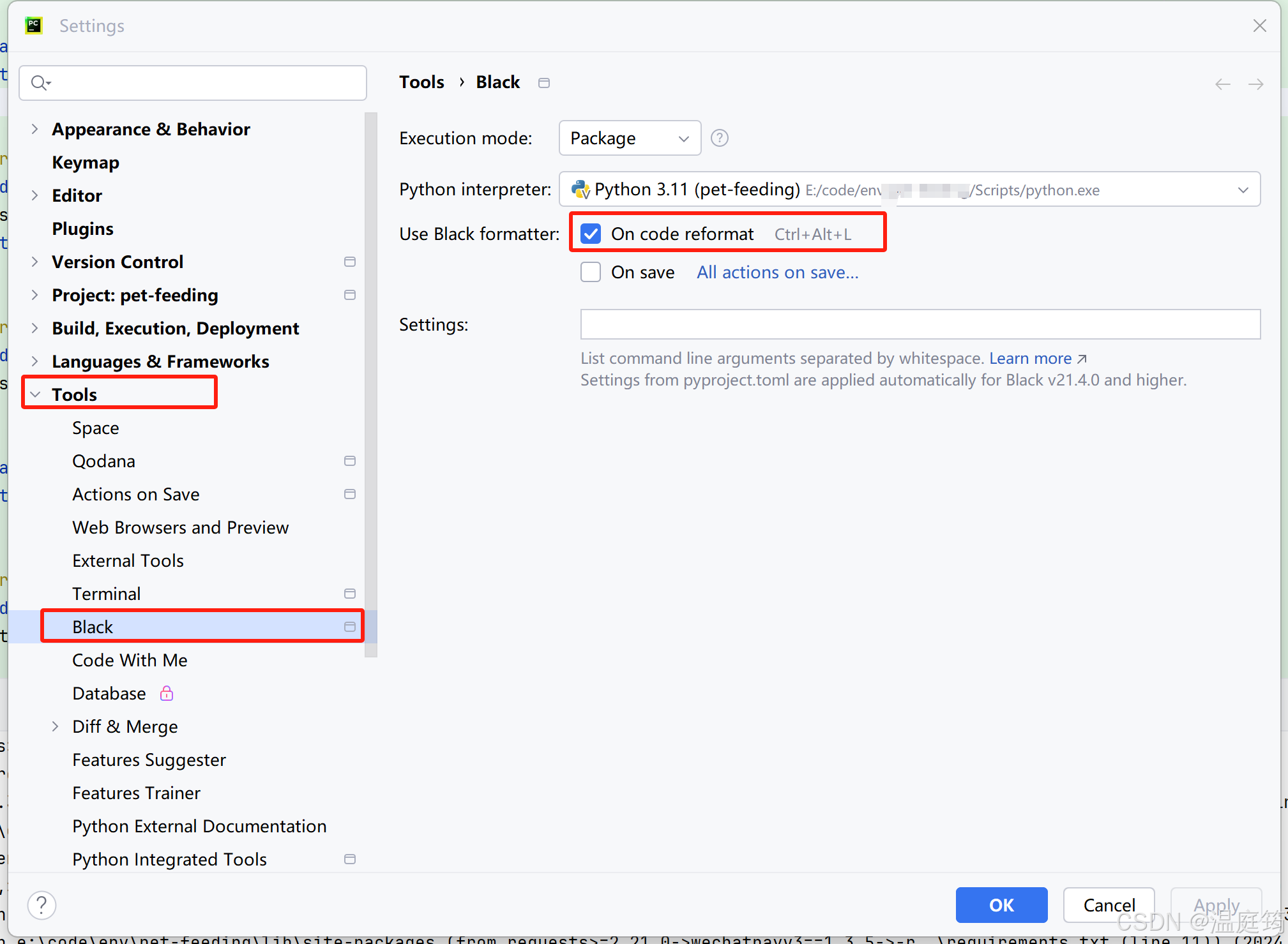The width and height of the screenshot is (1288, 944).
Task: Click the project-level icon next to Version Control
Action: coord(349,262)
